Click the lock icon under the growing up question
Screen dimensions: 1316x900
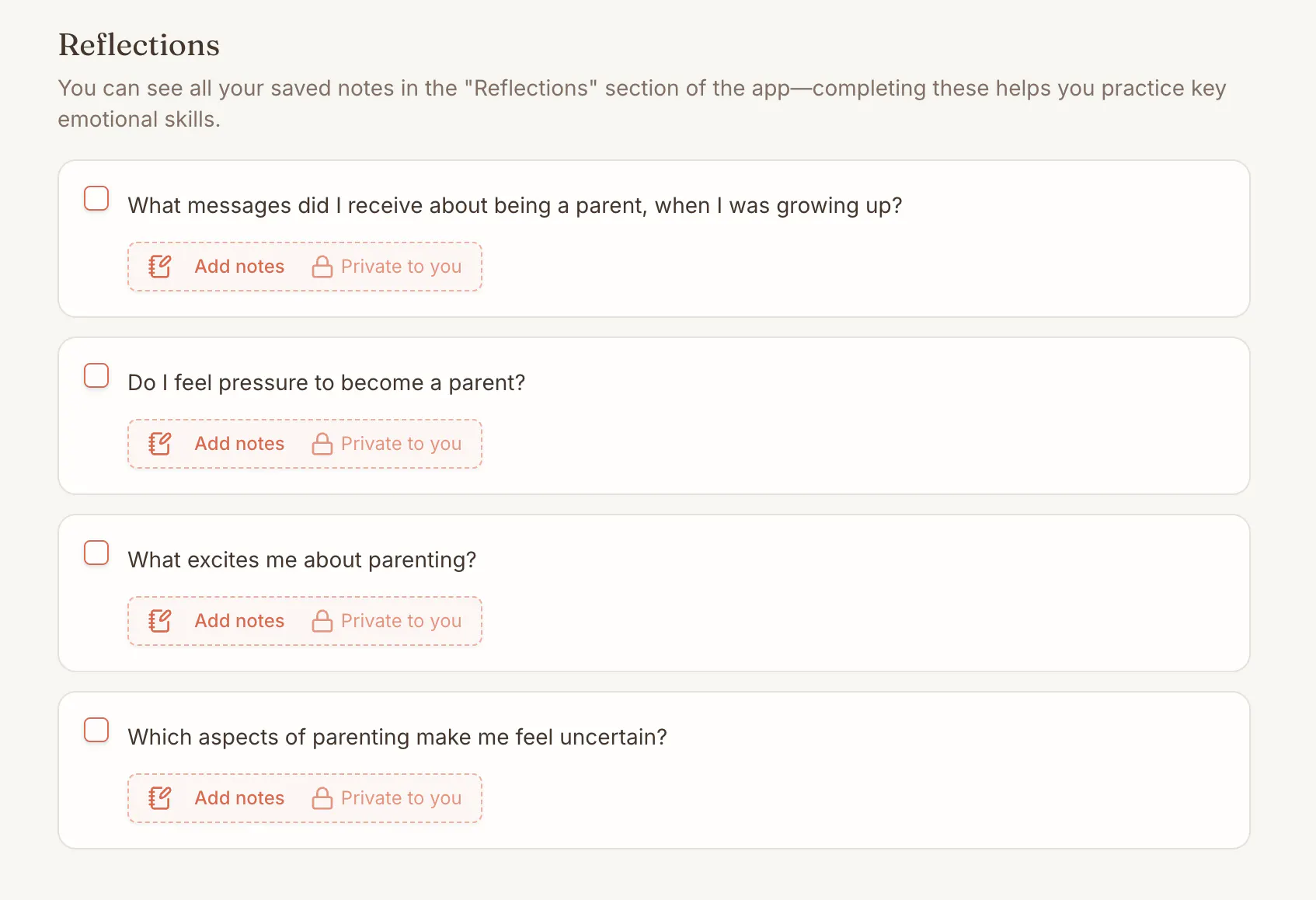322,267
